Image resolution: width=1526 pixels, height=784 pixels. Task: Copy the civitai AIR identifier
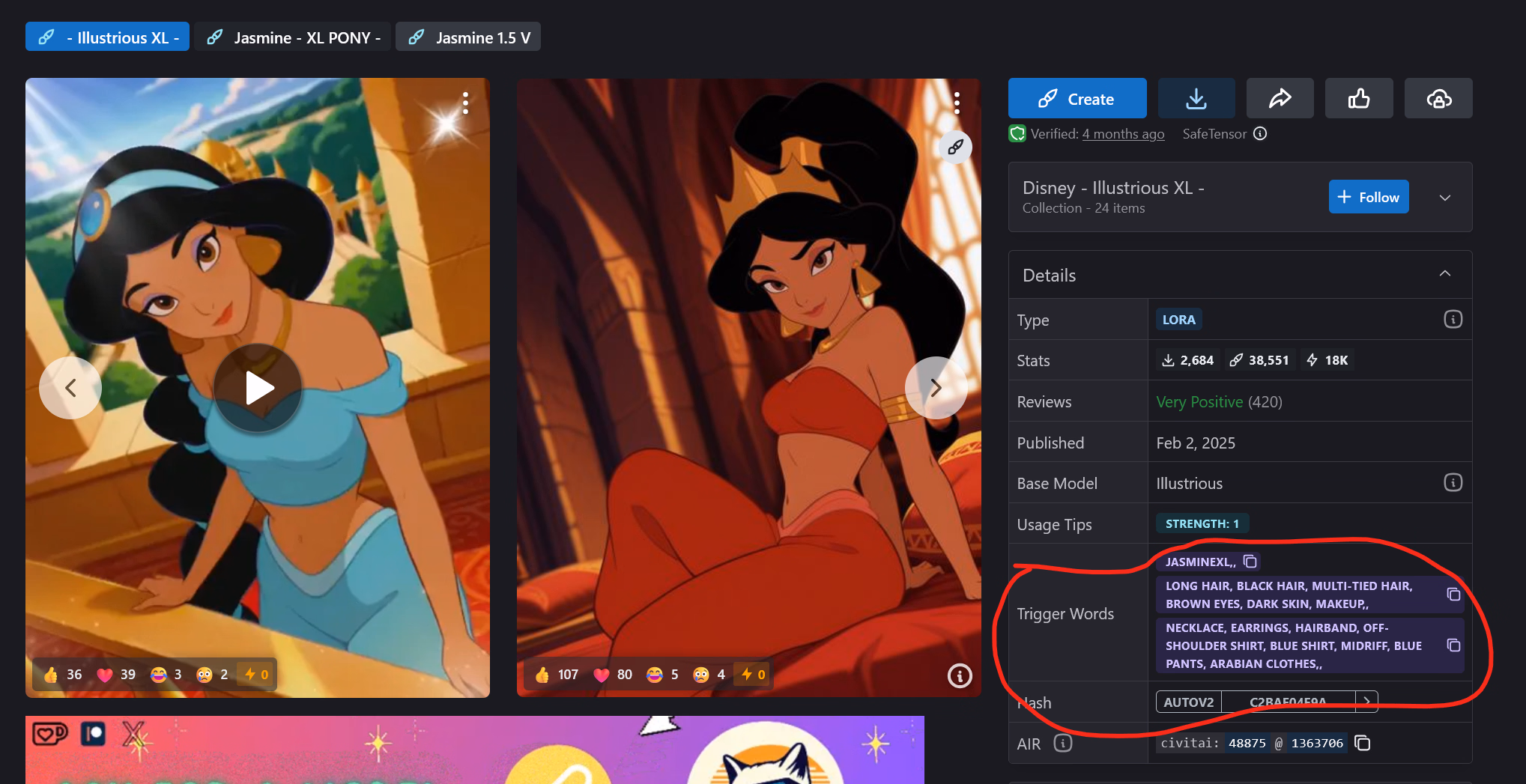[x=1362, y=743]
